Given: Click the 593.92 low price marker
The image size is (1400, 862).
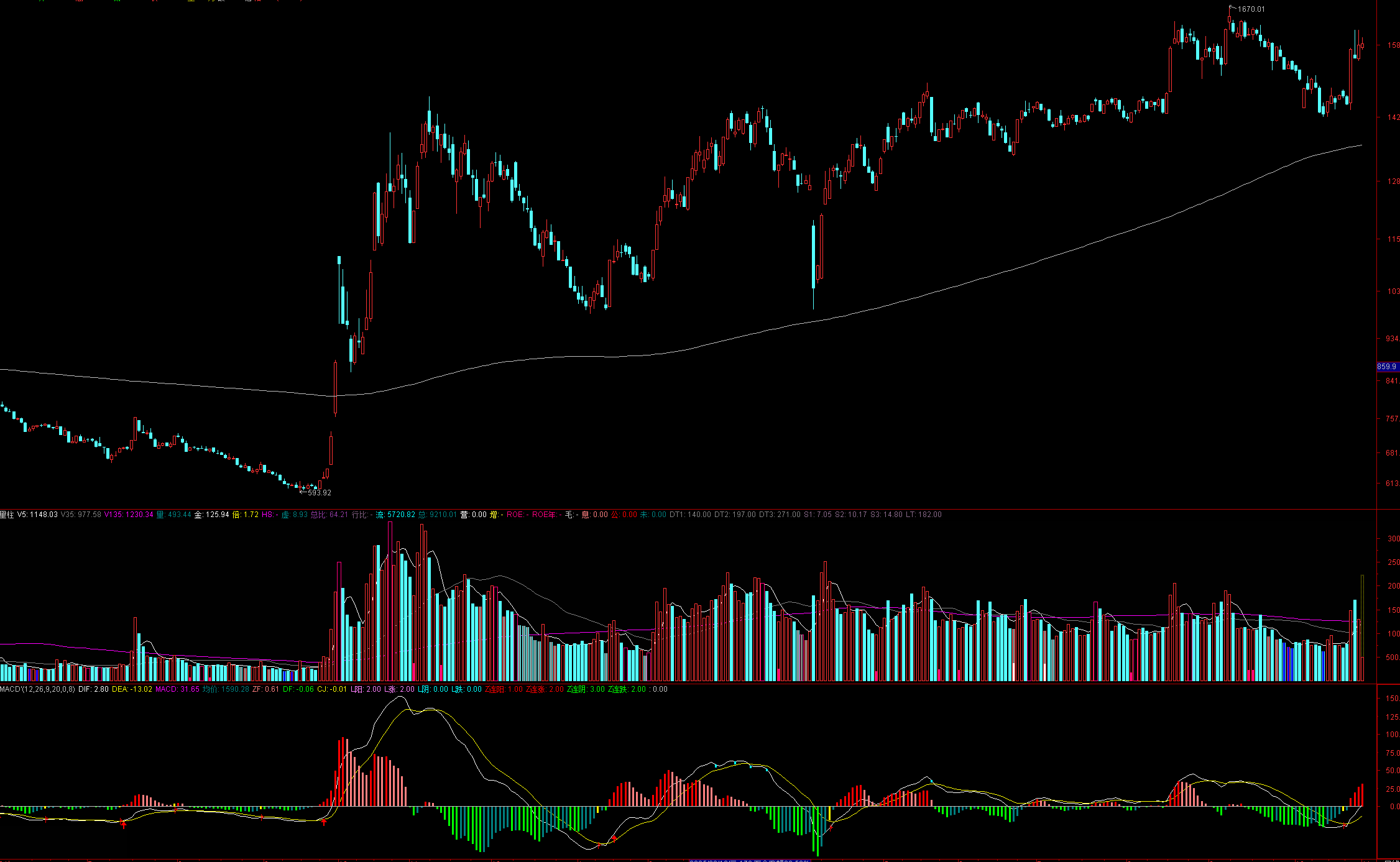Looking at the screenshot, I should click(x=319, y=493).
